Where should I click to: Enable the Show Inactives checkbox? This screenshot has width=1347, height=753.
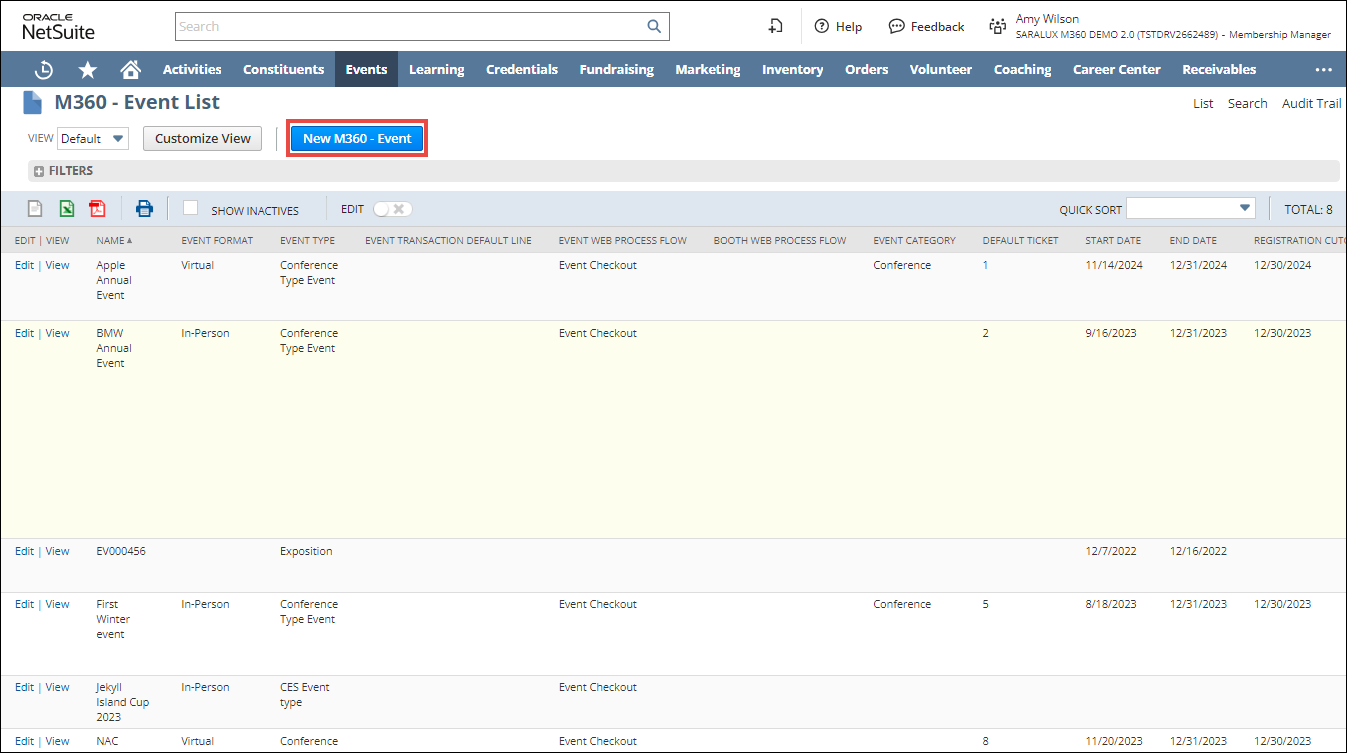pyautogui.click(x=191, y=208)
